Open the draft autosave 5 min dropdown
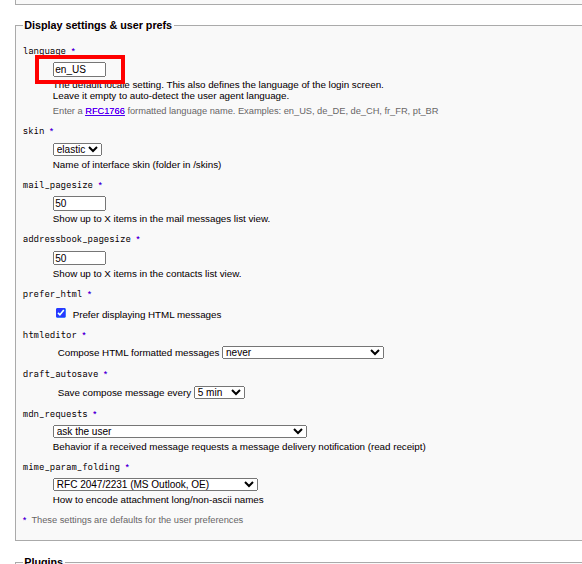 point(219,393)
